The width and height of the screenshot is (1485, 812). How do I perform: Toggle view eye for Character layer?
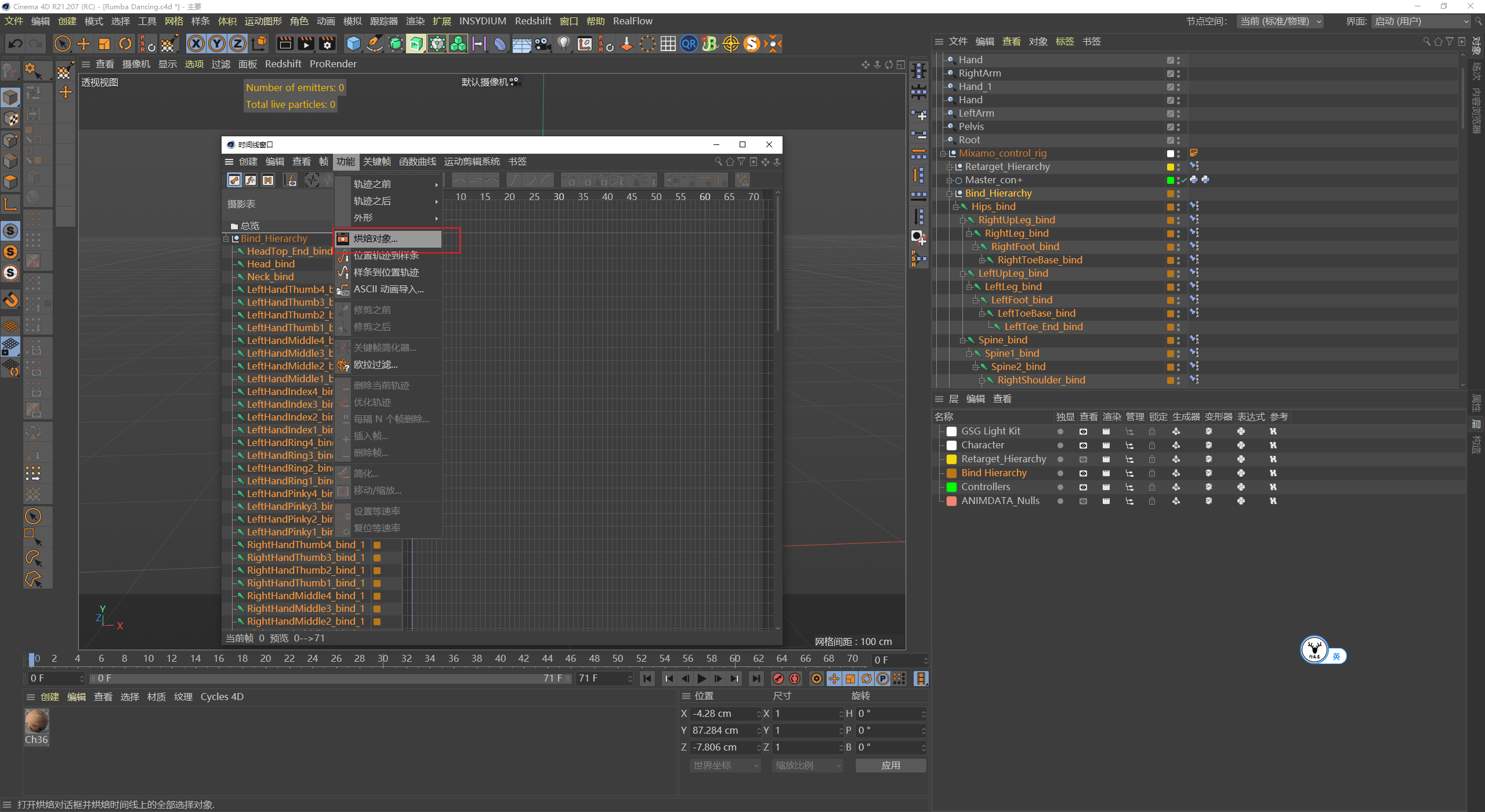pos(1083,445)
